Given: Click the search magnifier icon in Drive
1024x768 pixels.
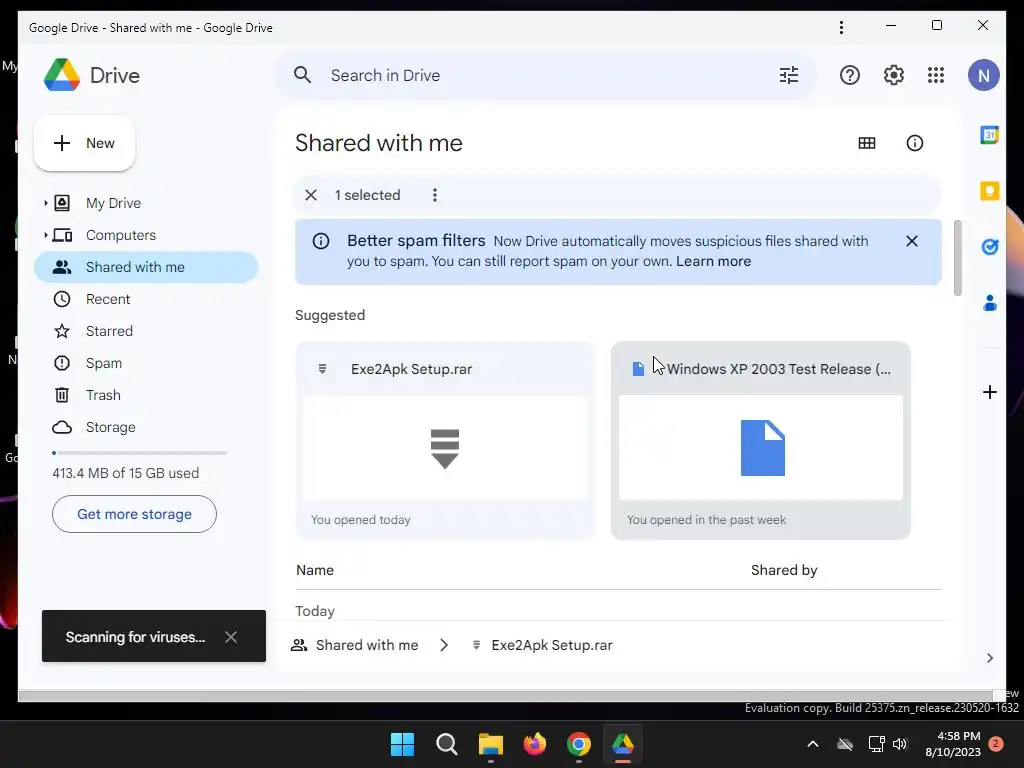Looking at the screenshot, I should tap(302, 74).
